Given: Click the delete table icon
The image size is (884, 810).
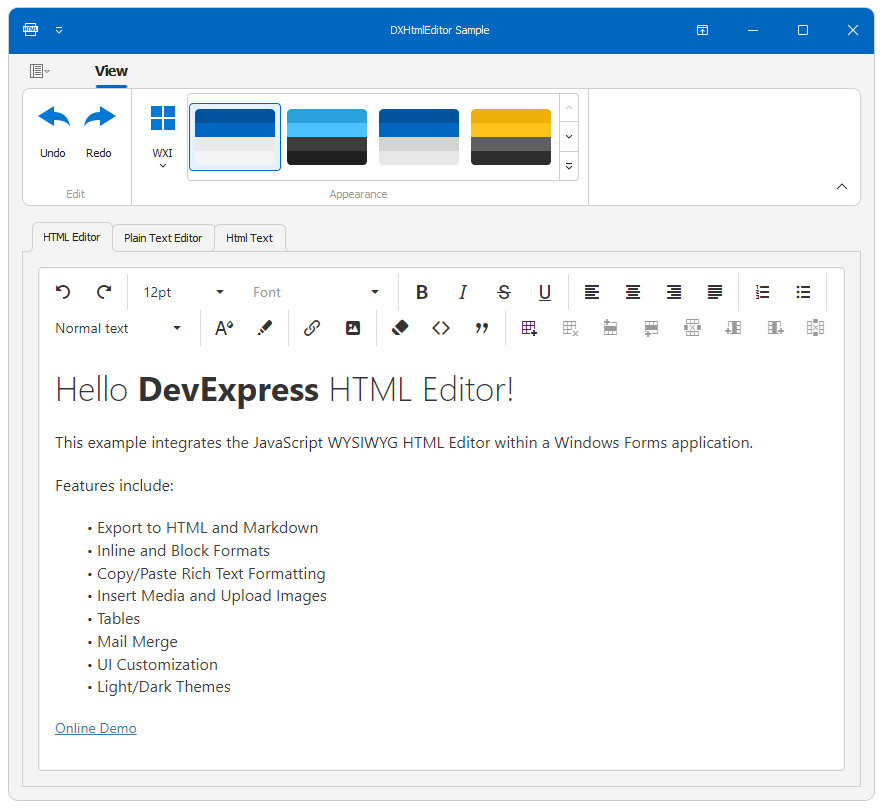Looking at the screenshot, I should click(570, 328).
